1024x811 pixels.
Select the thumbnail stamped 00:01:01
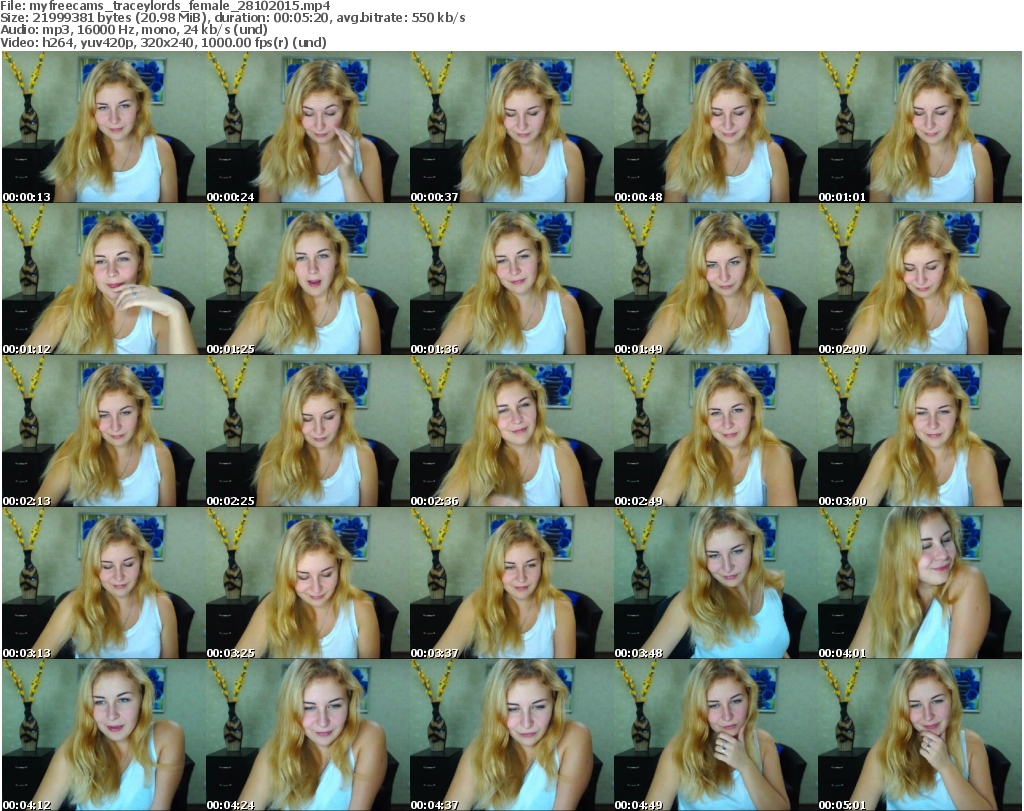click(920, 127)
